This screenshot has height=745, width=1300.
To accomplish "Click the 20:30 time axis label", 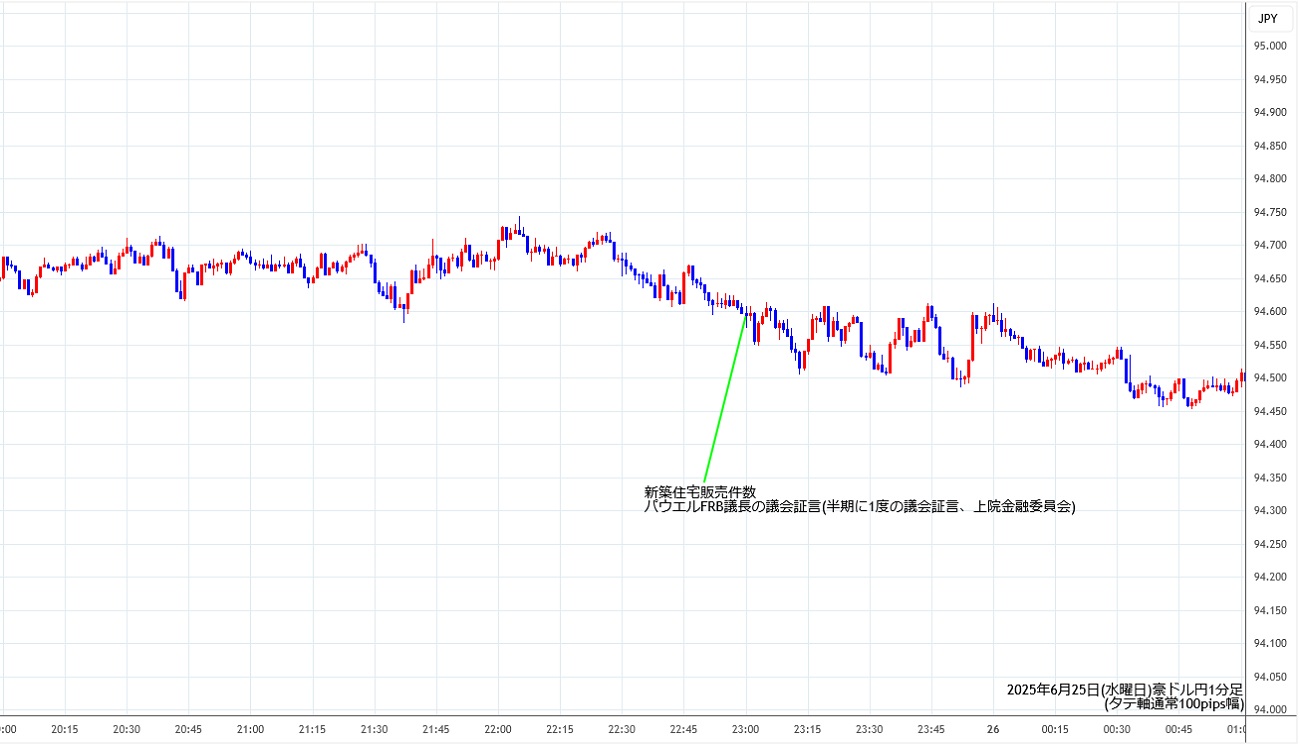I will pyautogui.click(x=126, y=729).
